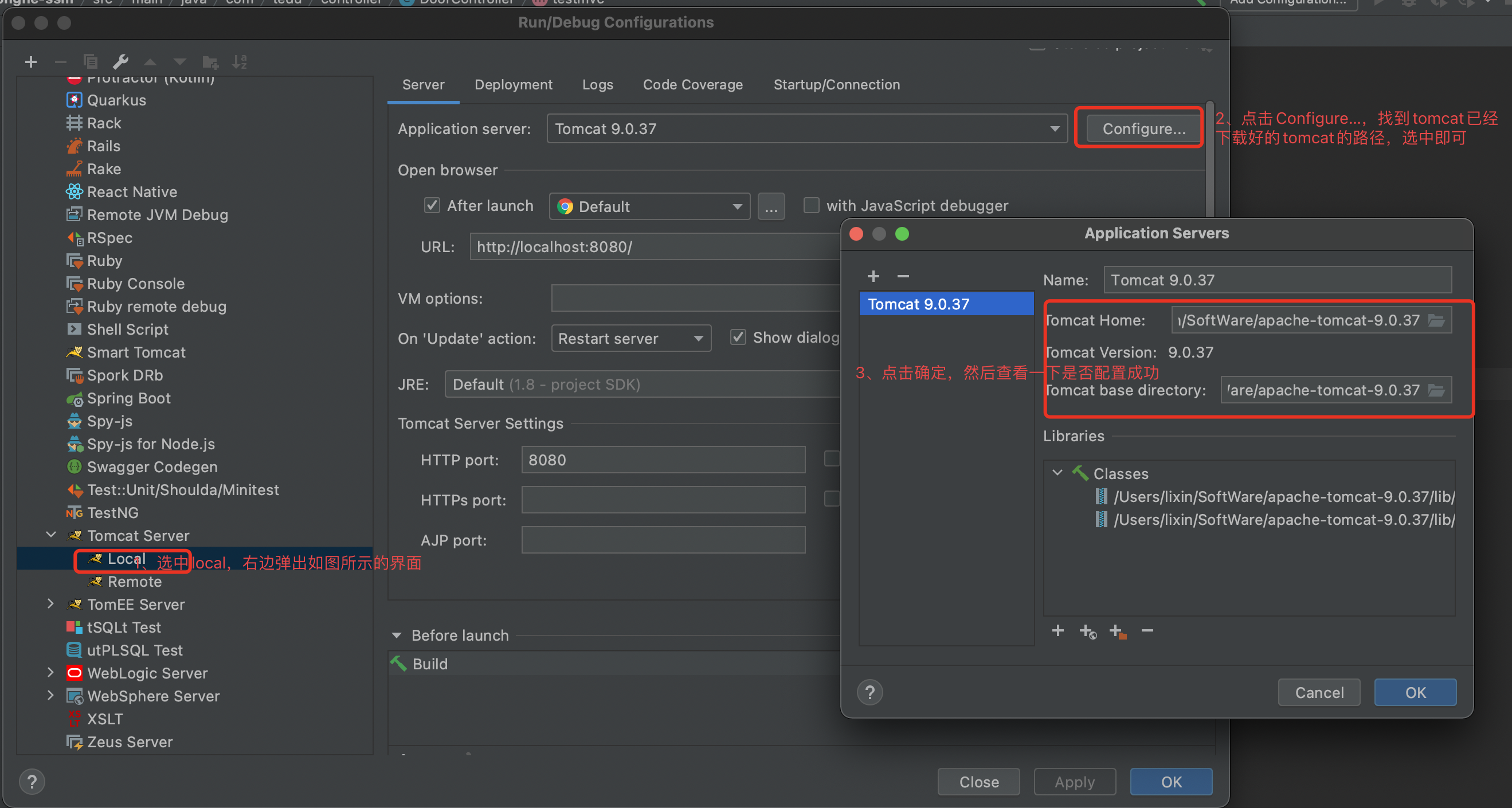Click the HTTP port field
This screenshot has width=1512, height=808.
663,460
